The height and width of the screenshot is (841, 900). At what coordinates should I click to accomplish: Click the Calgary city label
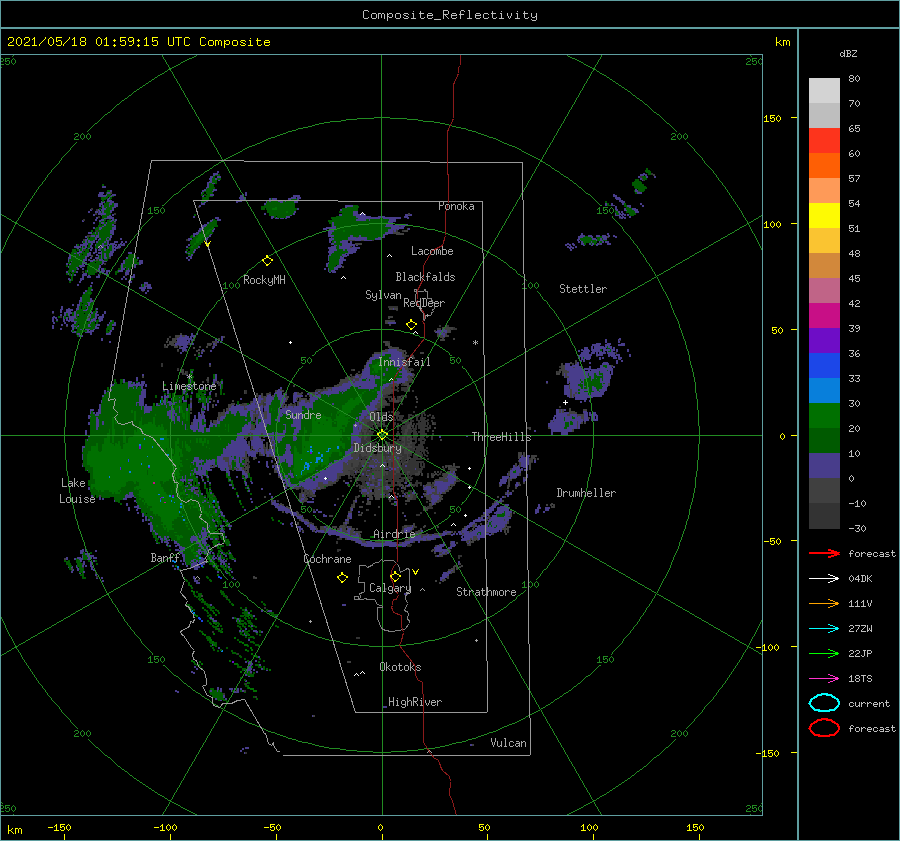pos(390,588)
